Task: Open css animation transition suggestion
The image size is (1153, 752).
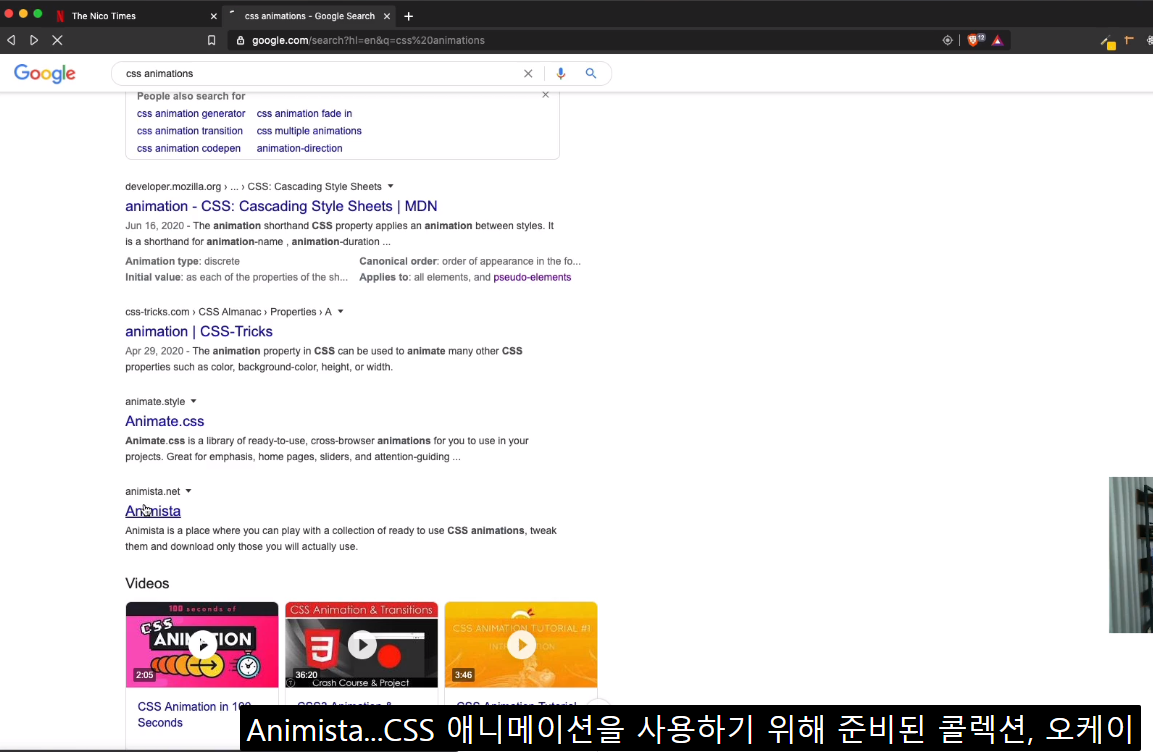Action: point(190,131)
